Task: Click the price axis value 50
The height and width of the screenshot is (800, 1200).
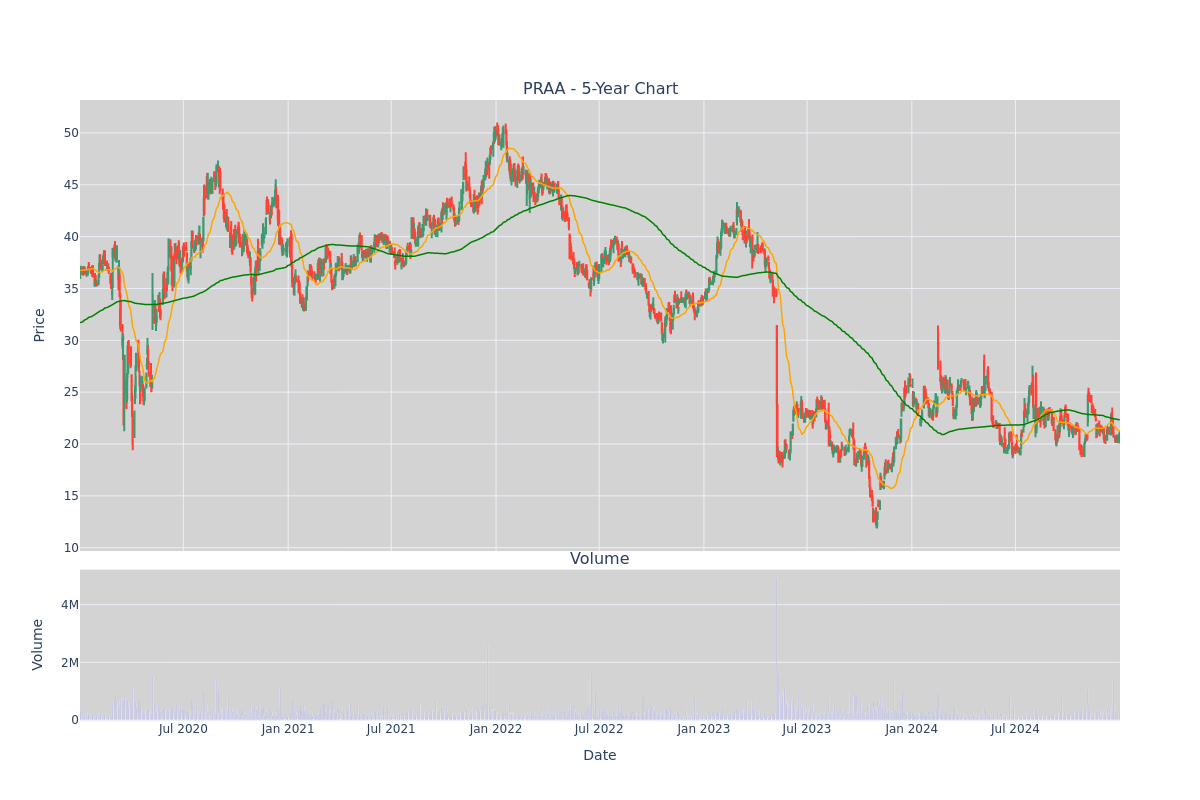Action: pos(71,133)
